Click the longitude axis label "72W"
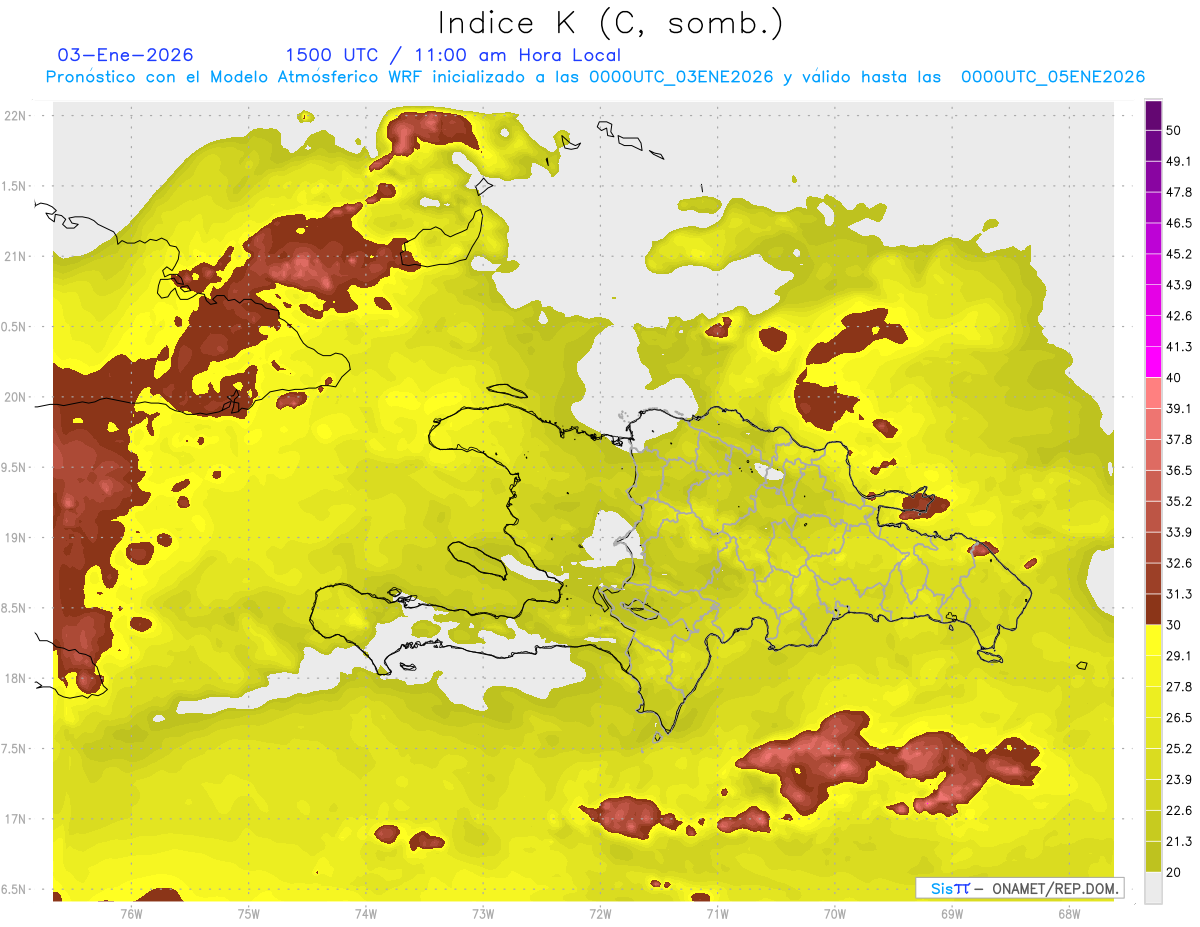The height and width of the screenshot is (927, 1200). pos(600,913)
